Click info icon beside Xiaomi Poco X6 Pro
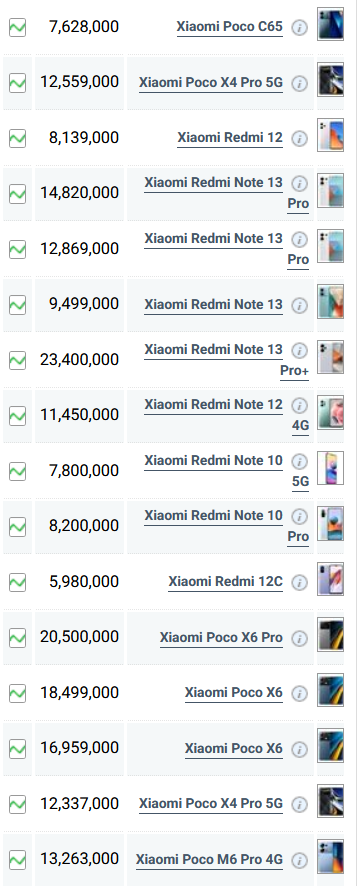The width and height of the screenshot is (362, 886). (x=299, y=638)
